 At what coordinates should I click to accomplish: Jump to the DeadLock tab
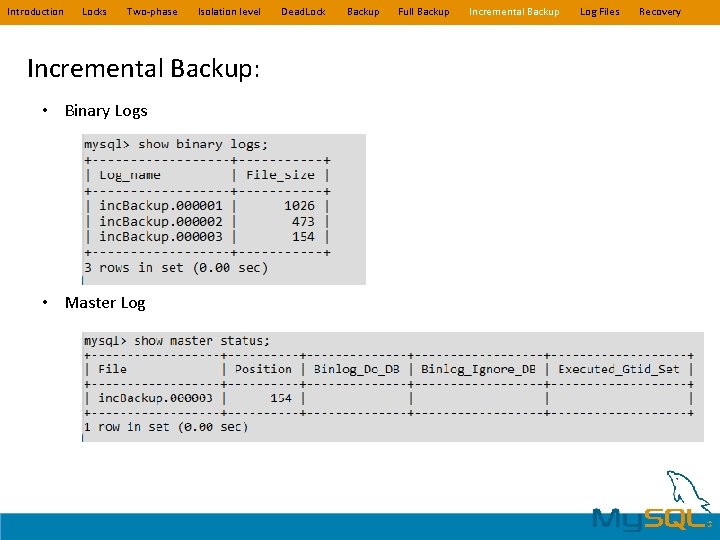coord(303,12)
